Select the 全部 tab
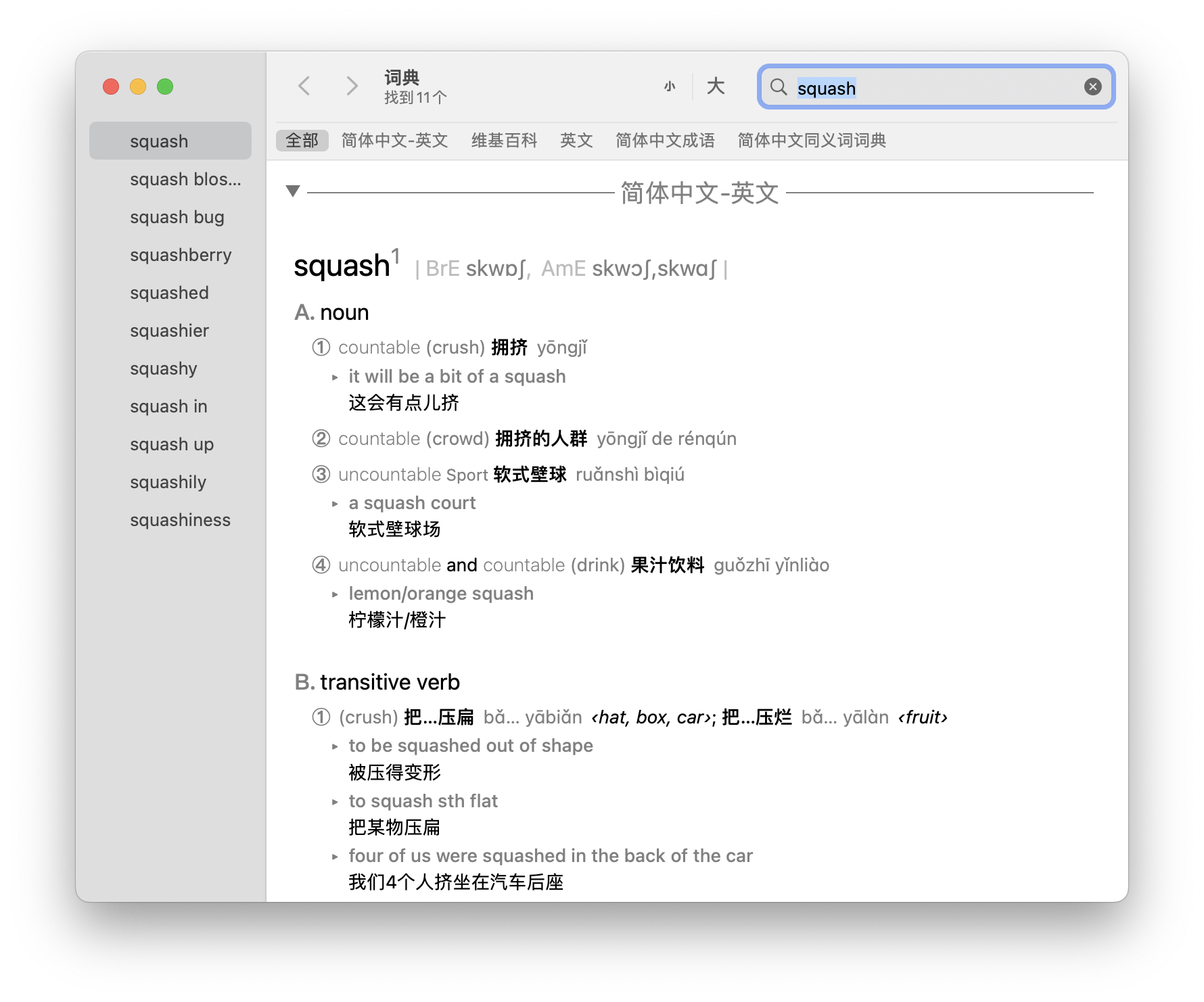Screen dimensions: 1204x1002 click(x=302, y=140)
